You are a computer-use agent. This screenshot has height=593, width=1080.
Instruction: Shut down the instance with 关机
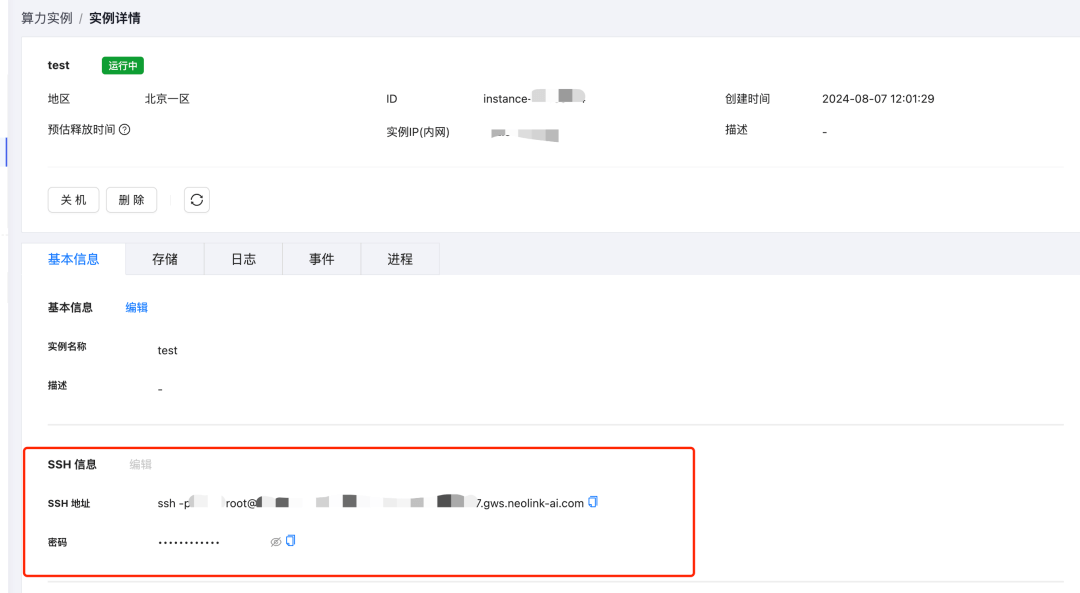[x=73, y=199]
